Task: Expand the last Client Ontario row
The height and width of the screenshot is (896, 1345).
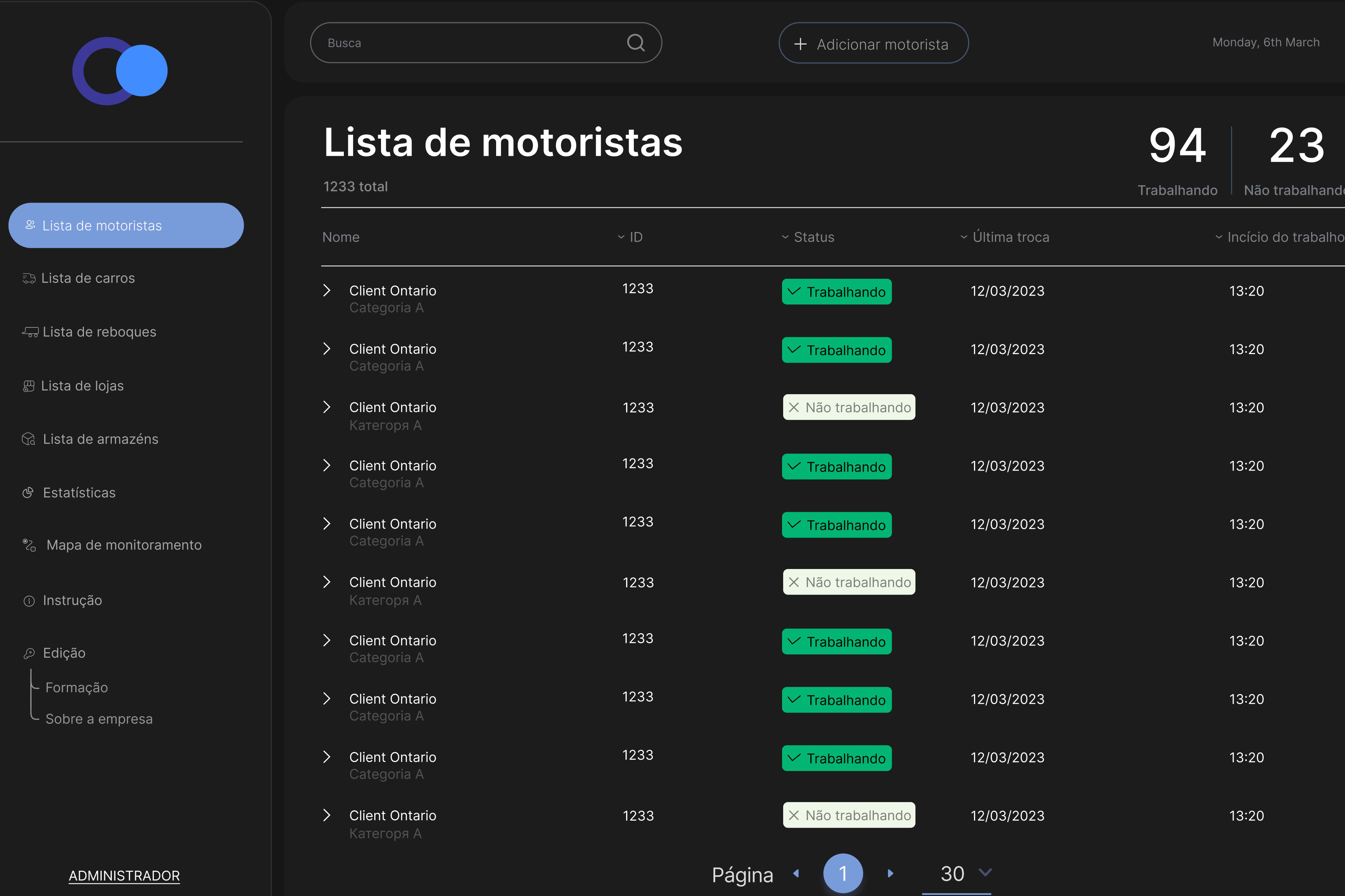Action: [327, 815]
